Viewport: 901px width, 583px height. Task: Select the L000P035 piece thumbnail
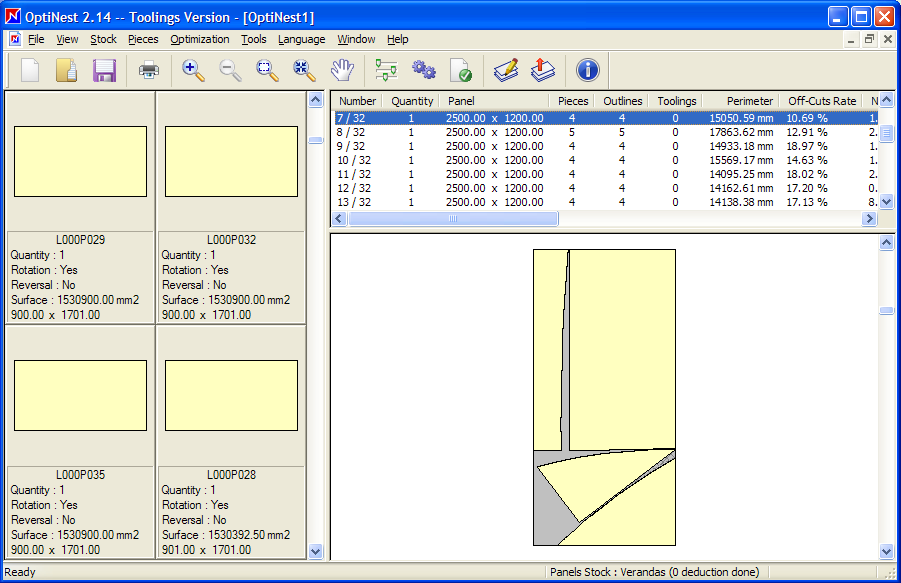click(80, 396)
